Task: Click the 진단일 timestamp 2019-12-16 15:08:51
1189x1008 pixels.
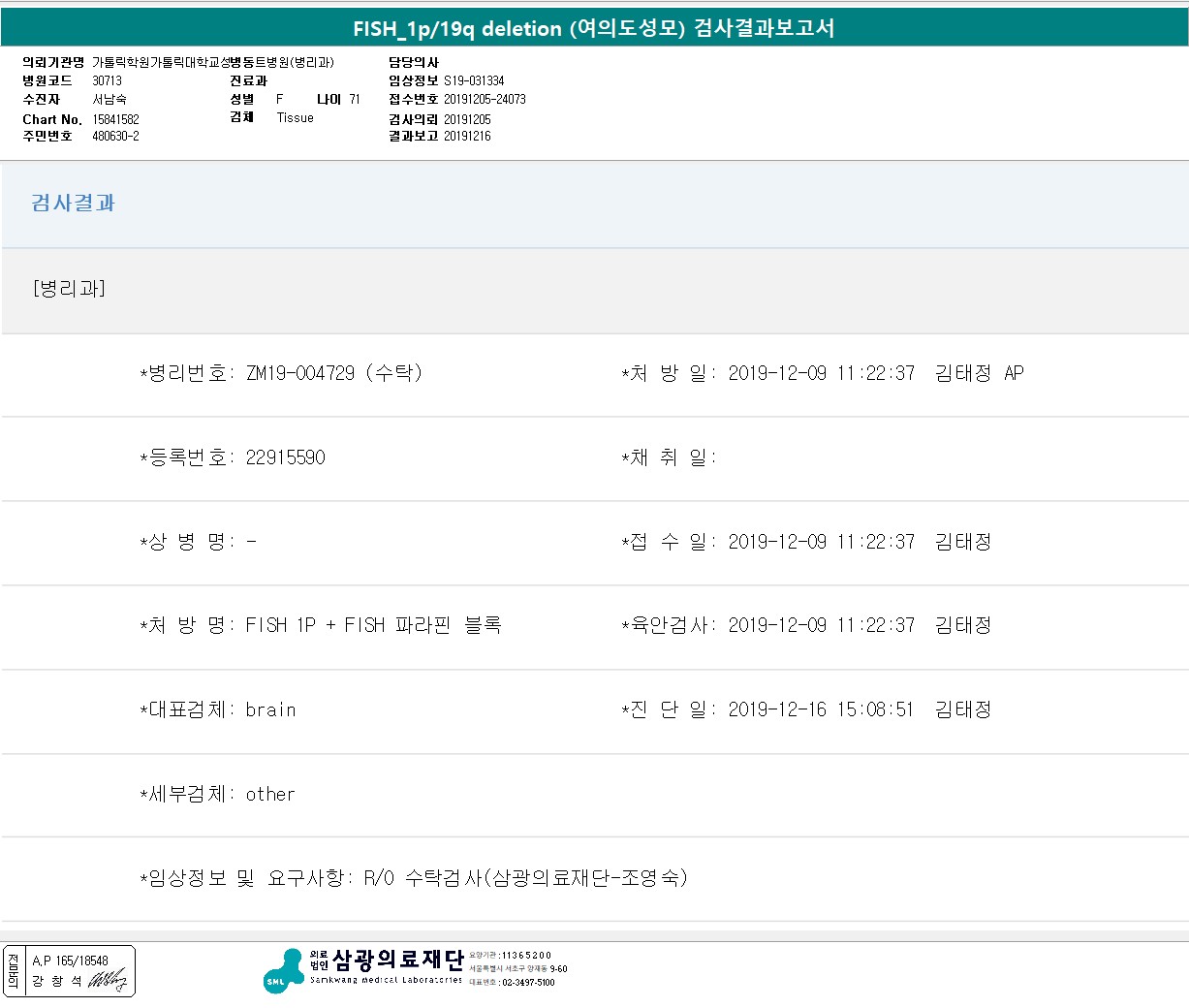Action: 821,709
